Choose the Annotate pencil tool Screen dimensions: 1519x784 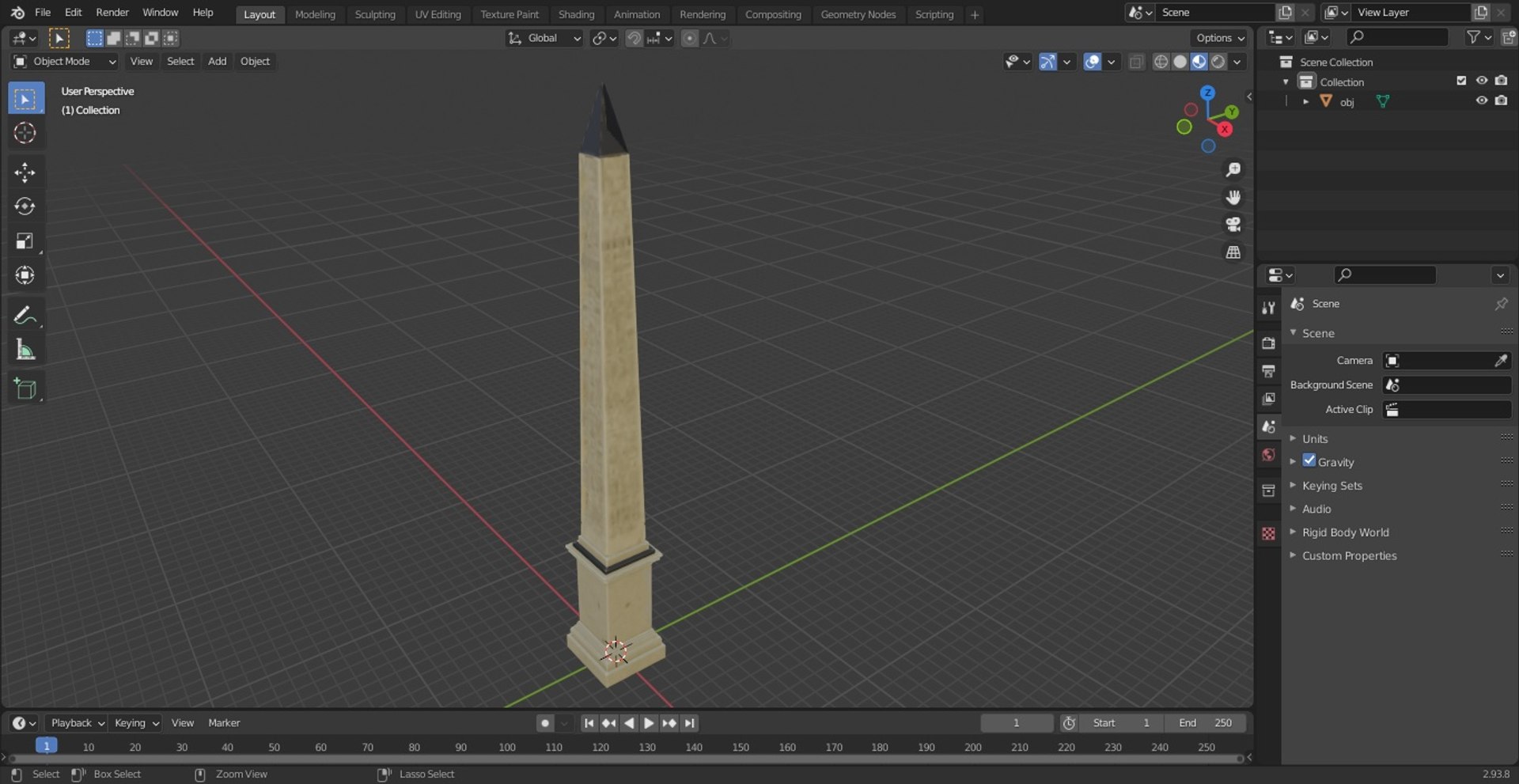click(x=25, y=316)
